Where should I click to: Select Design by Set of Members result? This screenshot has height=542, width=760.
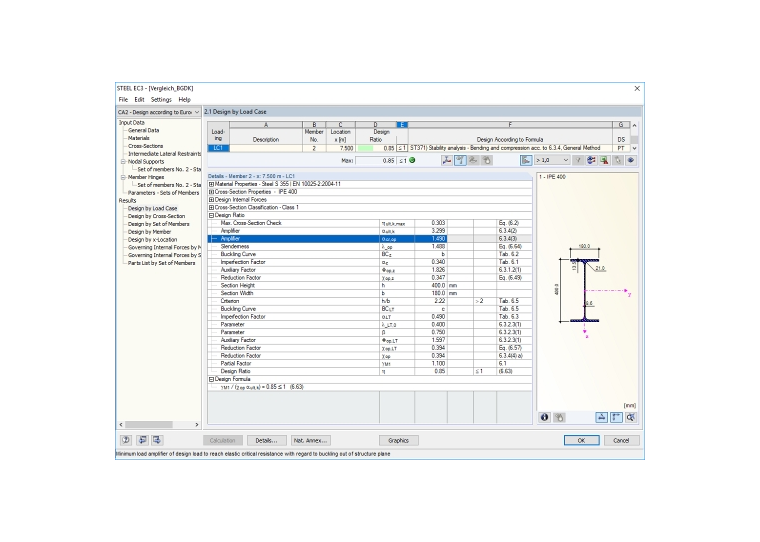(158, 224)
